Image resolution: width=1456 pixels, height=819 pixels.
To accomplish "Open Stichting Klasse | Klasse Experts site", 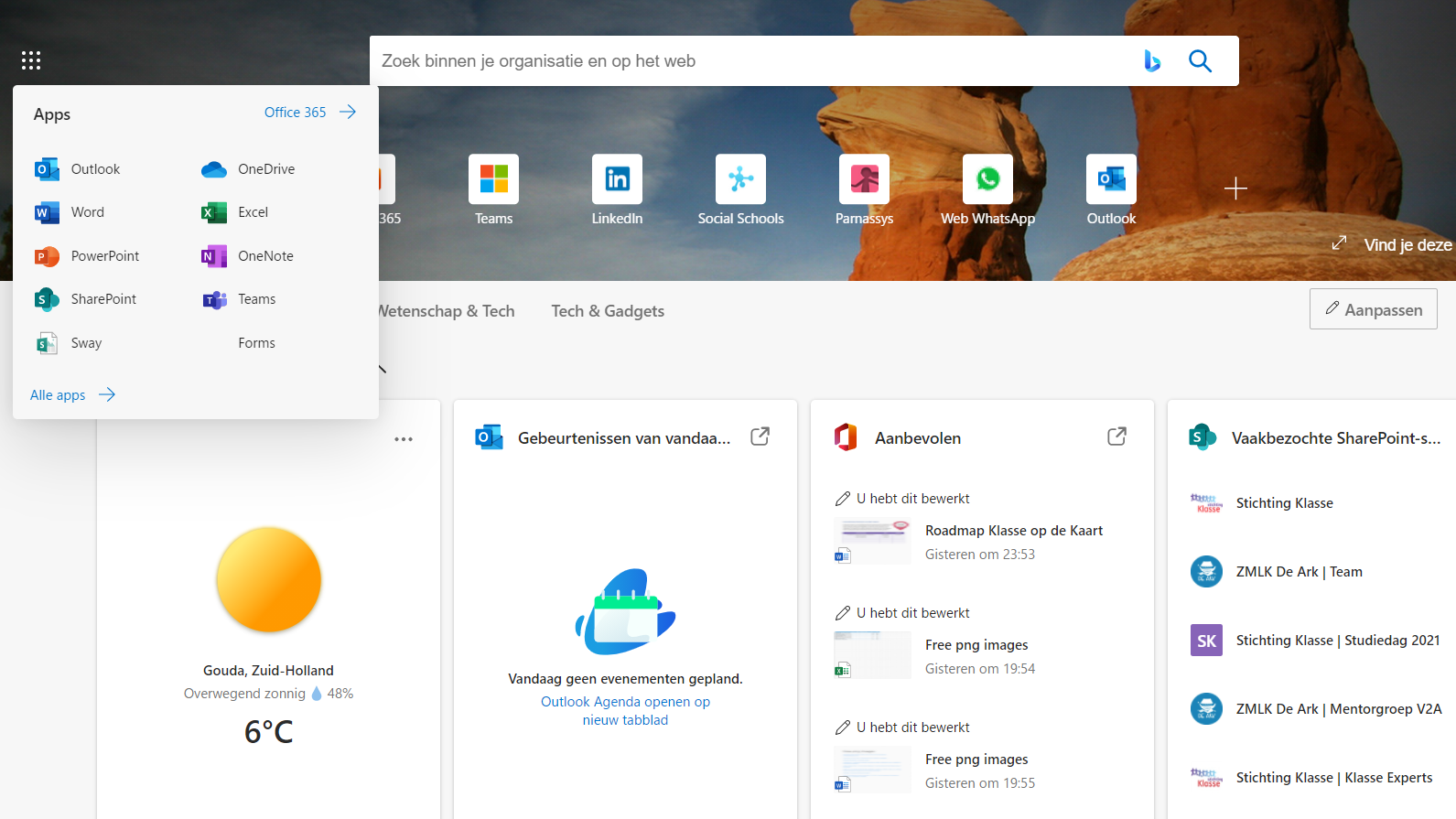I will pos(1334,778).
